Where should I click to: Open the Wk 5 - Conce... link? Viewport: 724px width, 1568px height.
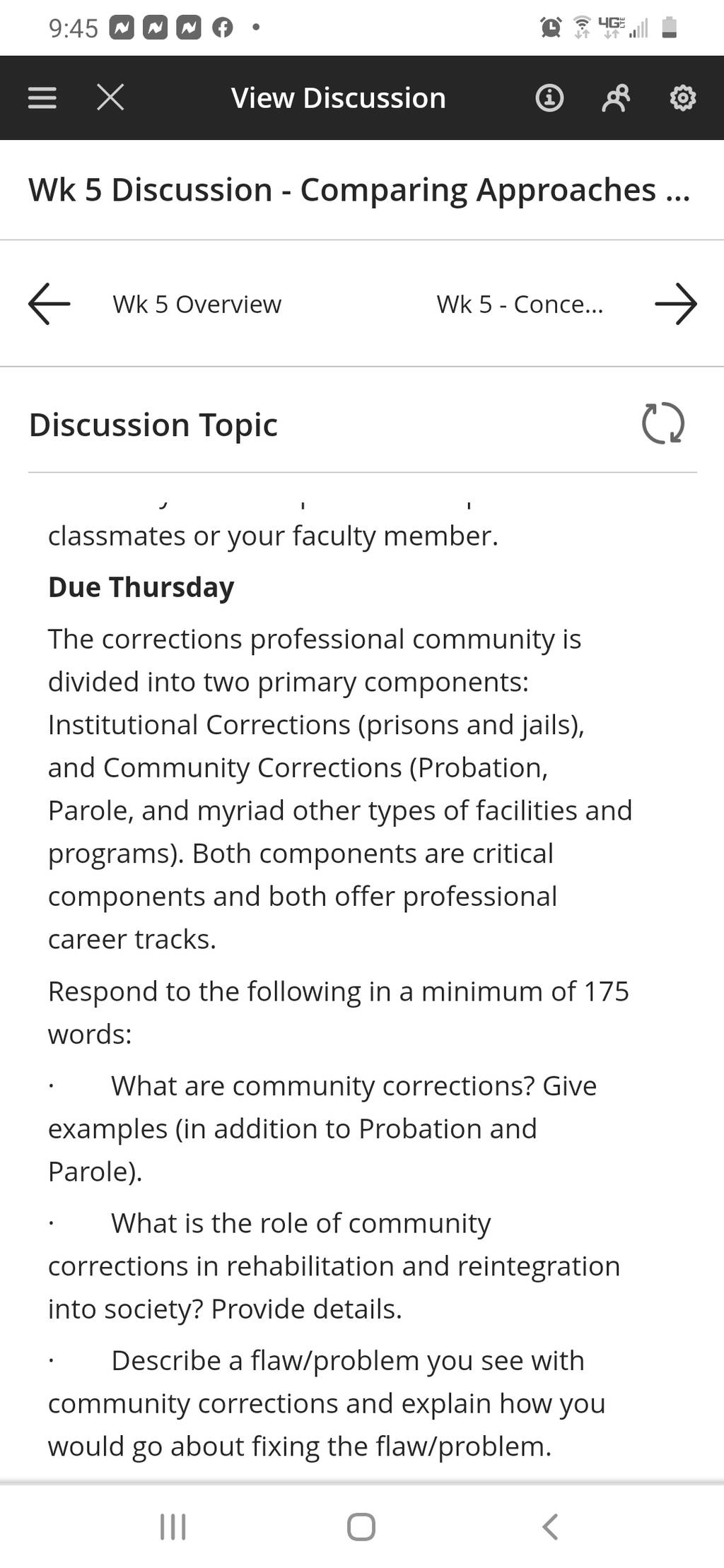pos(520,304)
